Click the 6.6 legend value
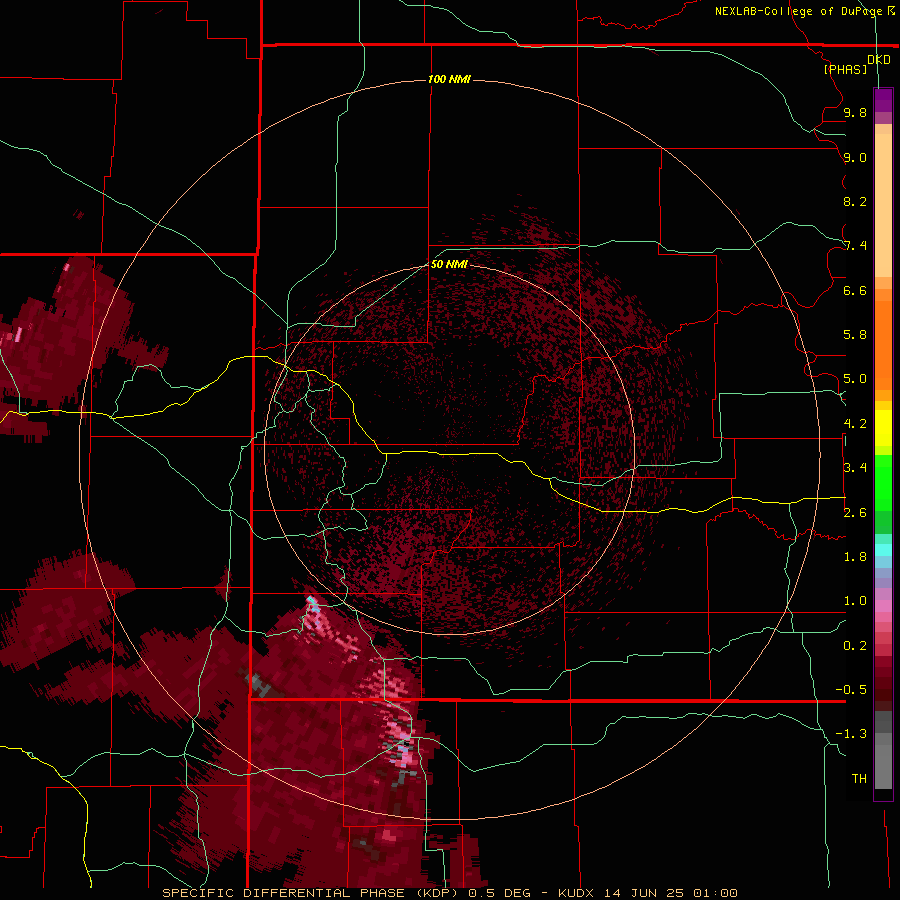This screenshot has height=900, width=900. coord(855,290)
